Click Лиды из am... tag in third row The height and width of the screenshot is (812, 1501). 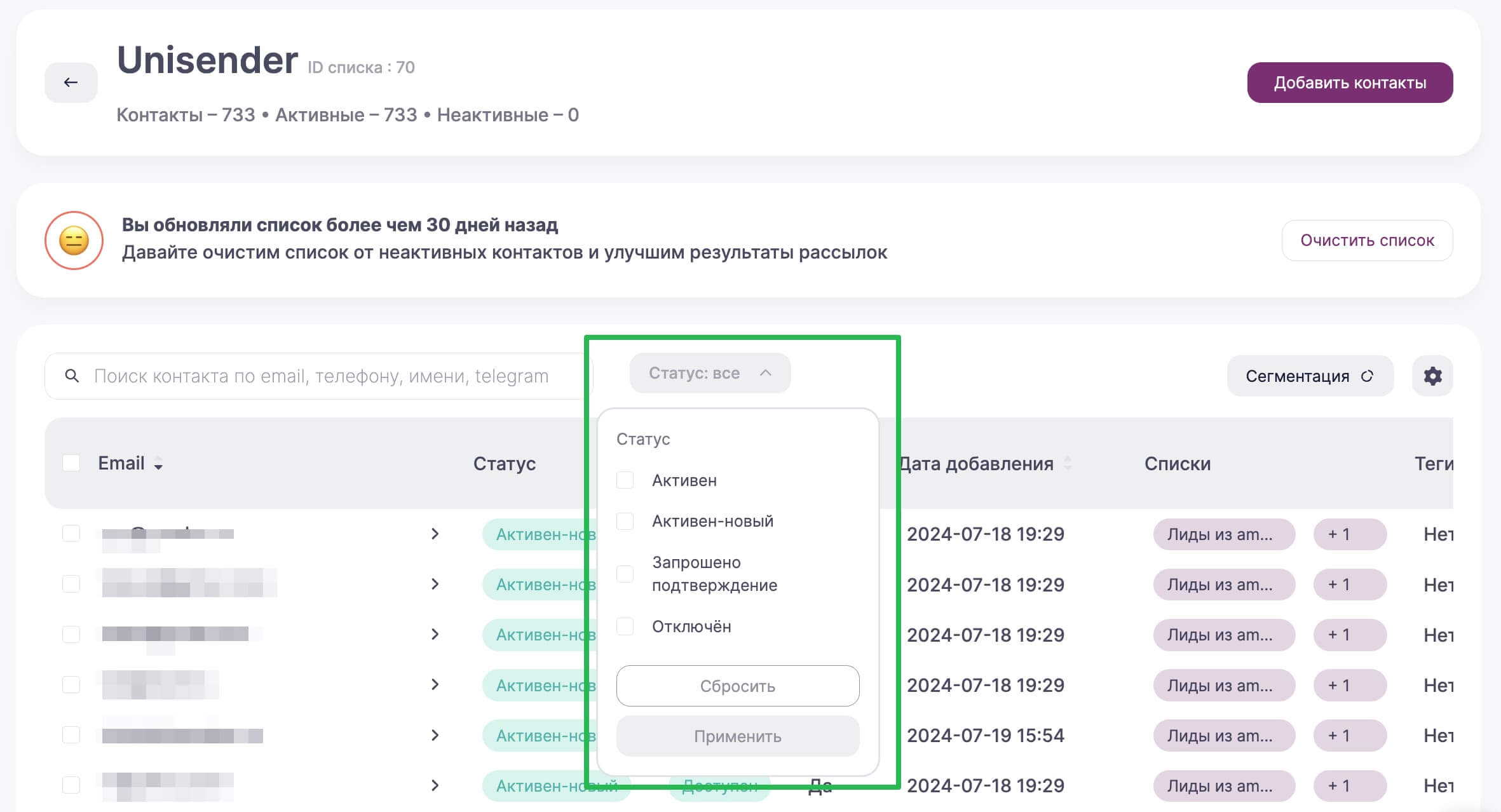[x=1224, y=635]
